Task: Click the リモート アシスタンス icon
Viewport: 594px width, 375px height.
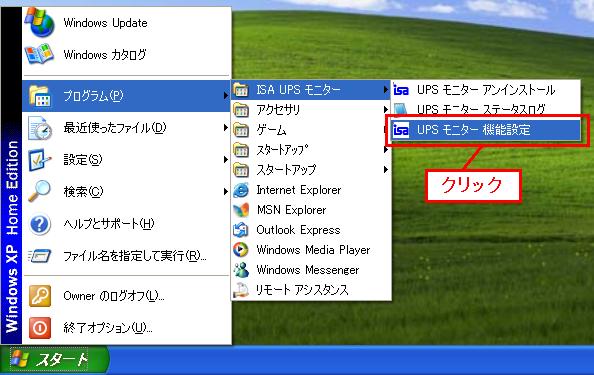Action: [241, 290]
